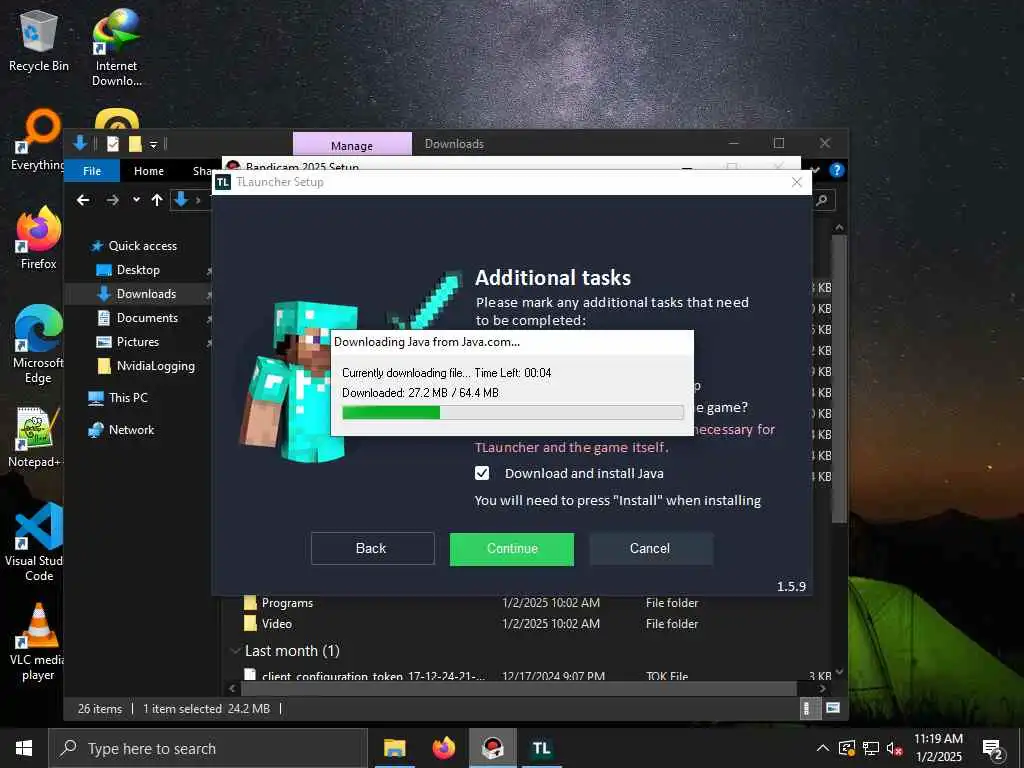This screenshot has width=1024, height=768.
Task: Open the recent locations dropdown in Explorer
Action: (x=136, y=200)
